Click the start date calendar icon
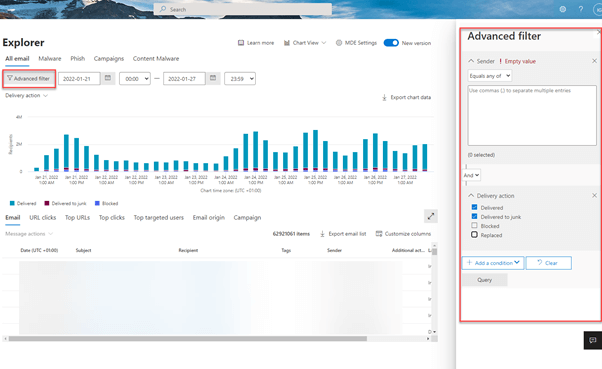The height and width of the screenshot is (369, 602). (108, 78)
